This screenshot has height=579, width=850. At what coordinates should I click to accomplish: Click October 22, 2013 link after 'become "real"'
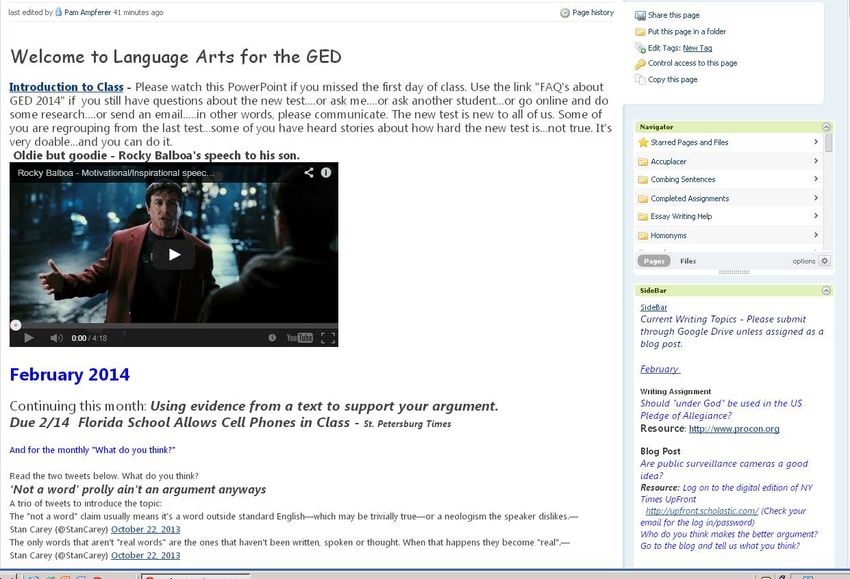(x=145, y=555)
